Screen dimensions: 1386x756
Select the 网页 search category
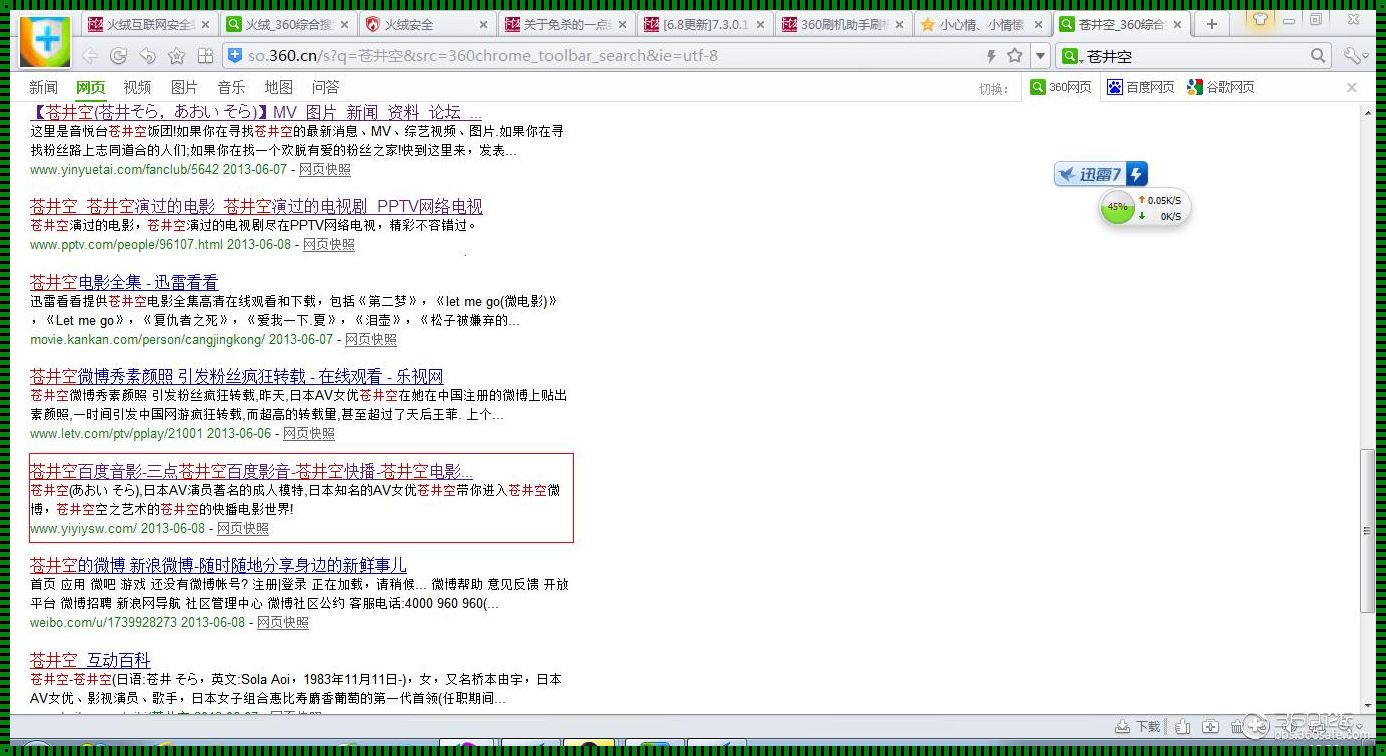click(x=91, y=88)
